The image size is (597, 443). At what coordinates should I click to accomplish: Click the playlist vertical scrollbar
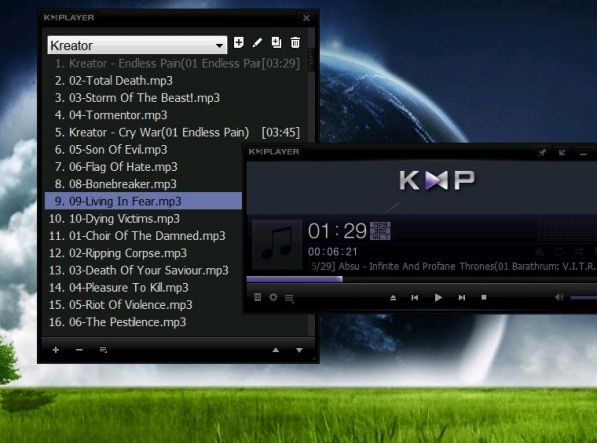click(x=311, y=59)
